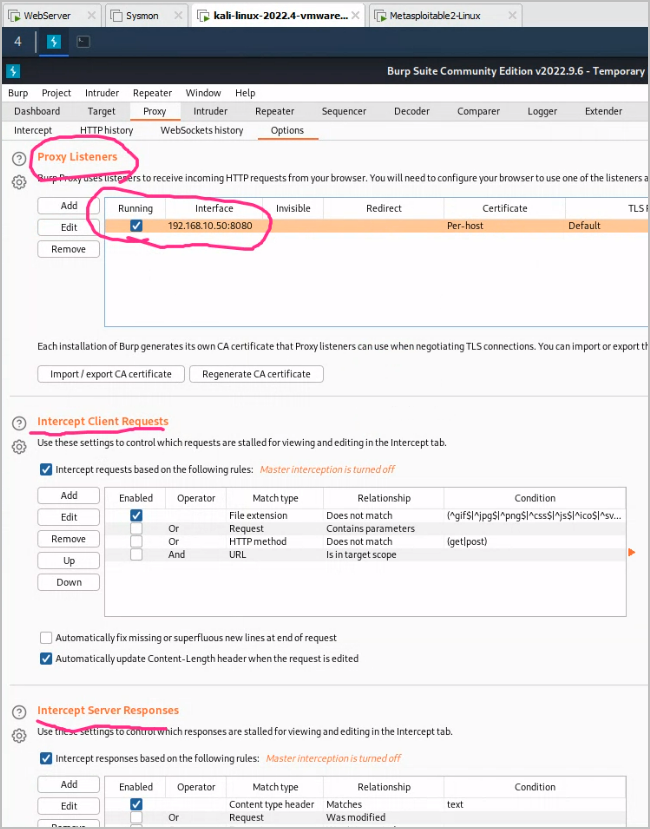The width and height of the screenshot is (650, 829).
Task: Move client request rule Down
Action: pos(69,582)
